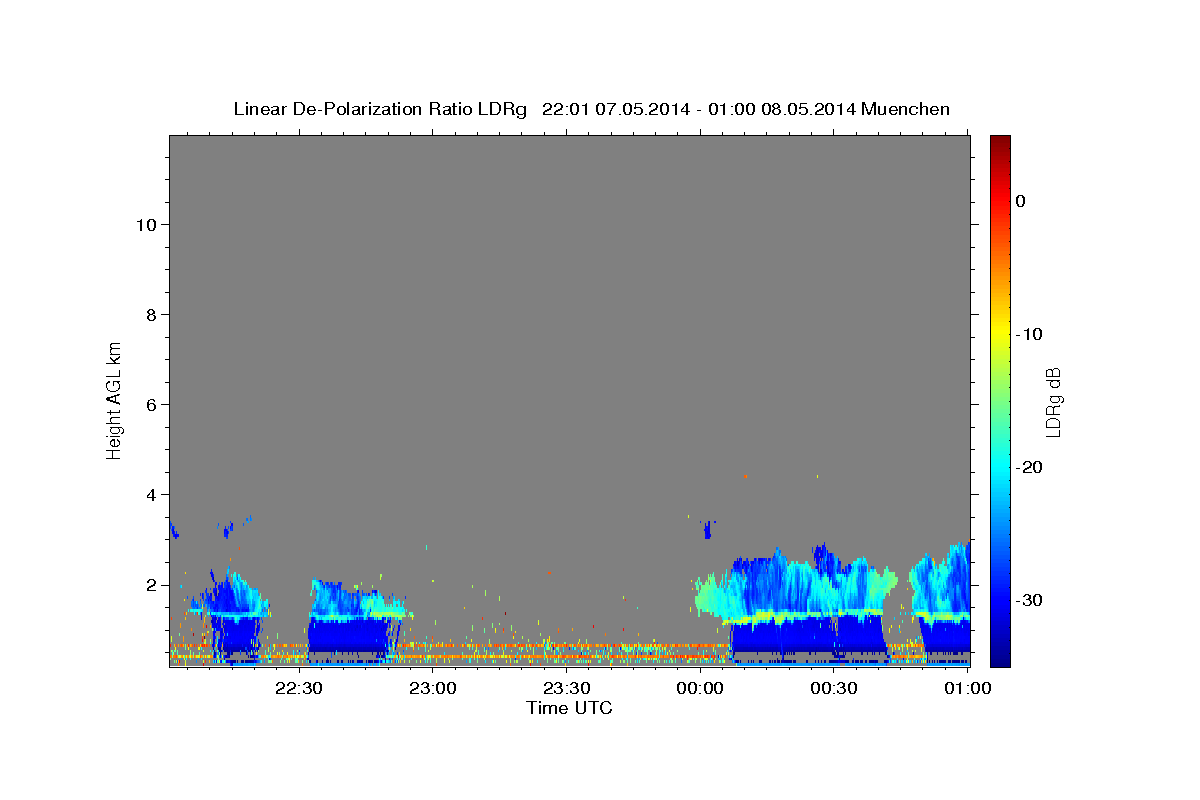Click the LDRg dB colorbar title
The image size is (1200, 800).
point(1053,401)
